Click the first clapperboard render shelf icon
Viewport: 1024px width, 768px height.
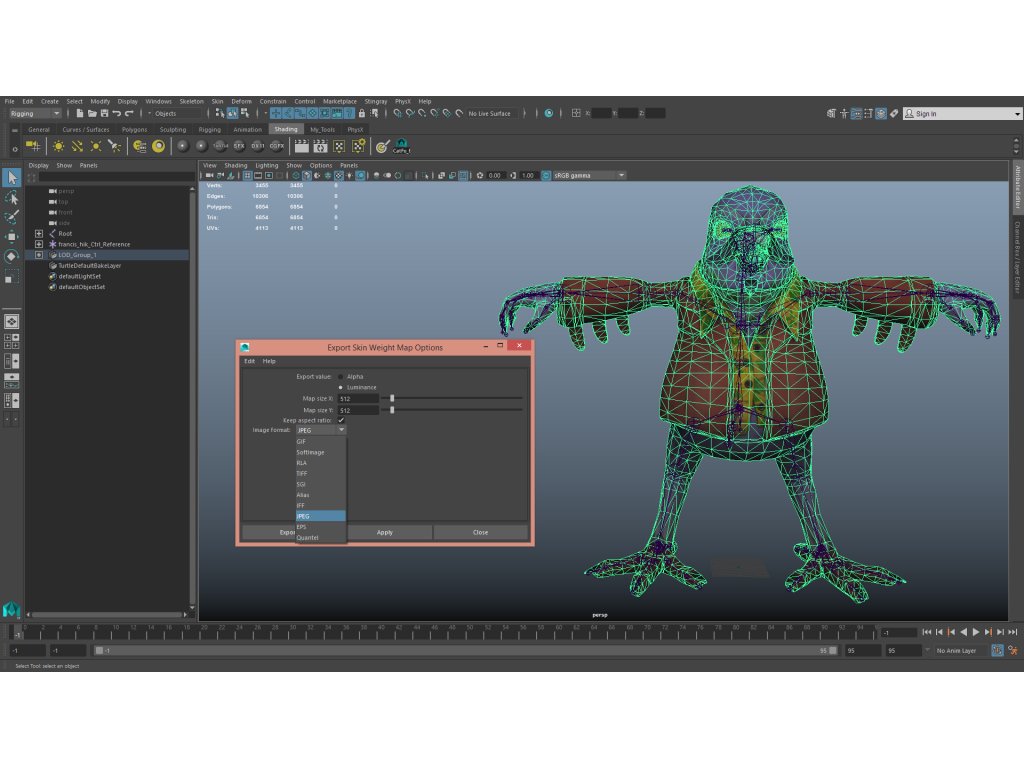pyautogui.click(x=301, y=146)
